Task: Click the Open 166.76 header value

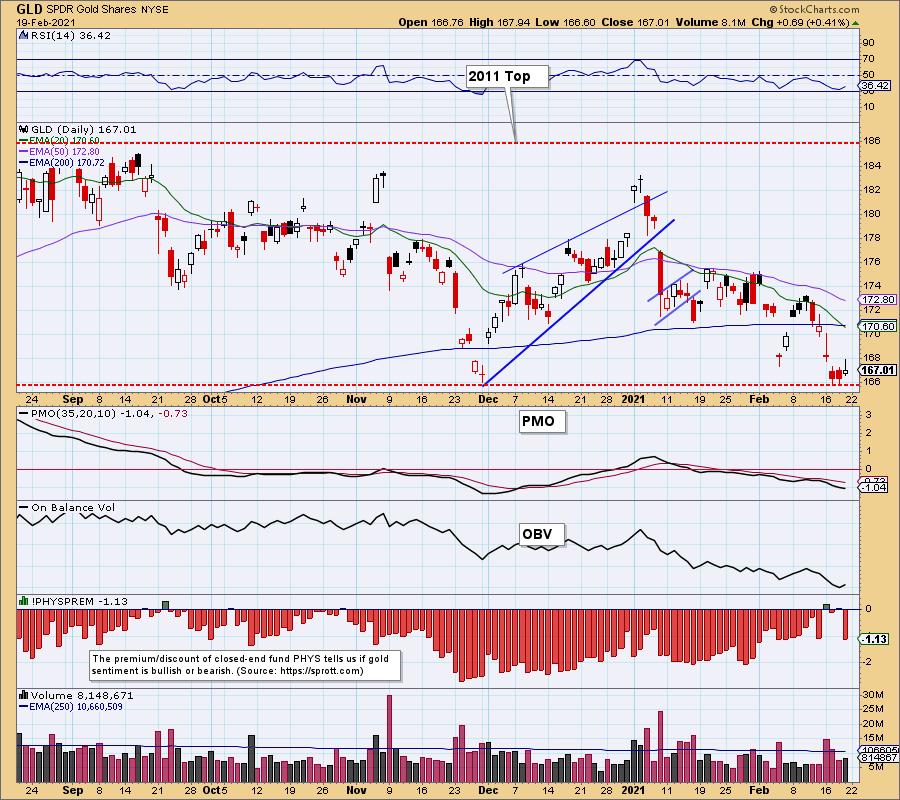Action: tap(430, 22)
